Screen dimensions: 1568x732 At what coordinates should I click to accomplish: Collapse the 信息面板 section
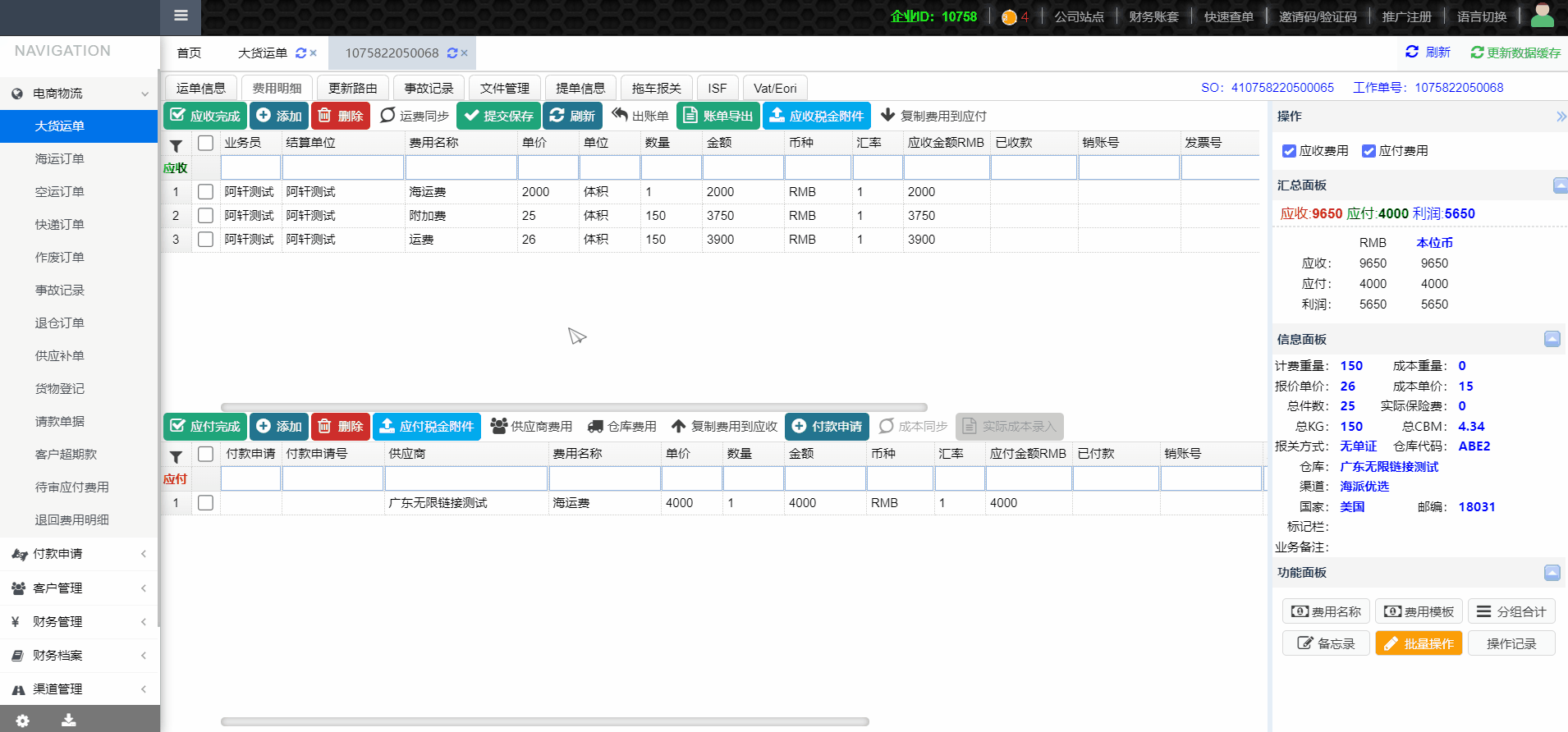coord(1552,339)
